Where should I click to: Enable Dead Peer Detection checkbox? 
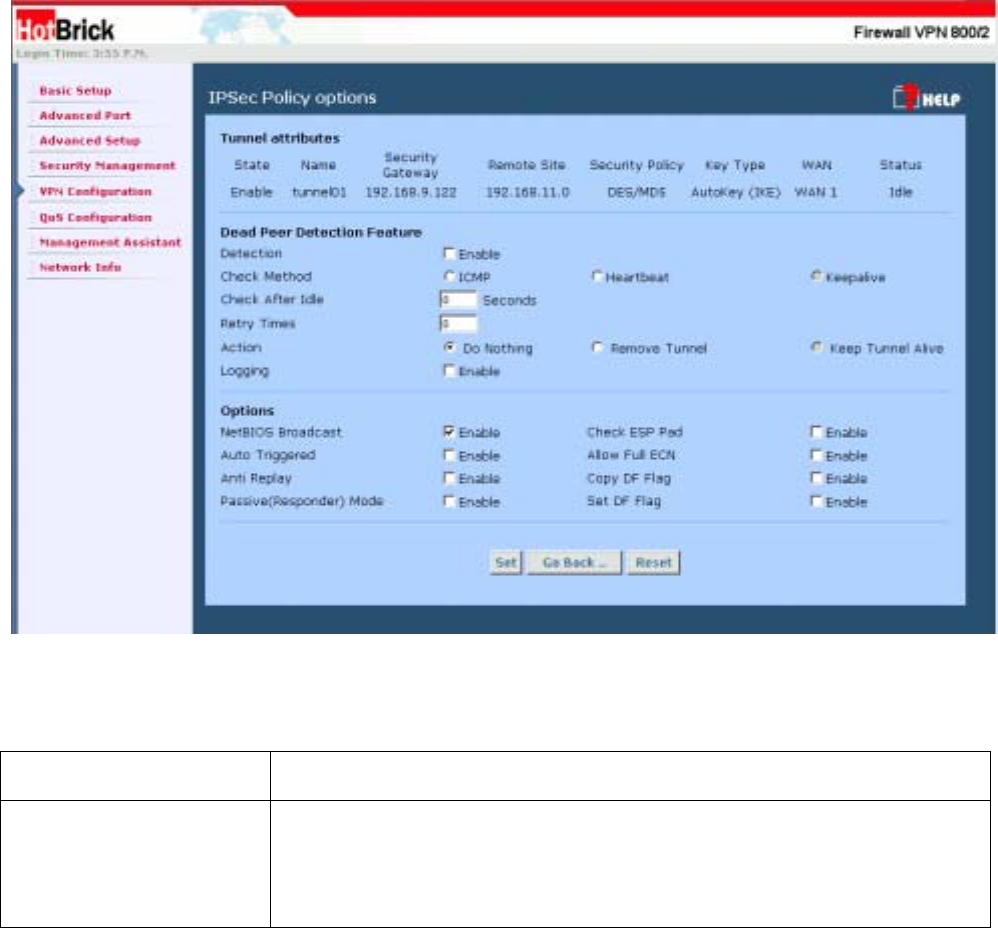point(449,255)
